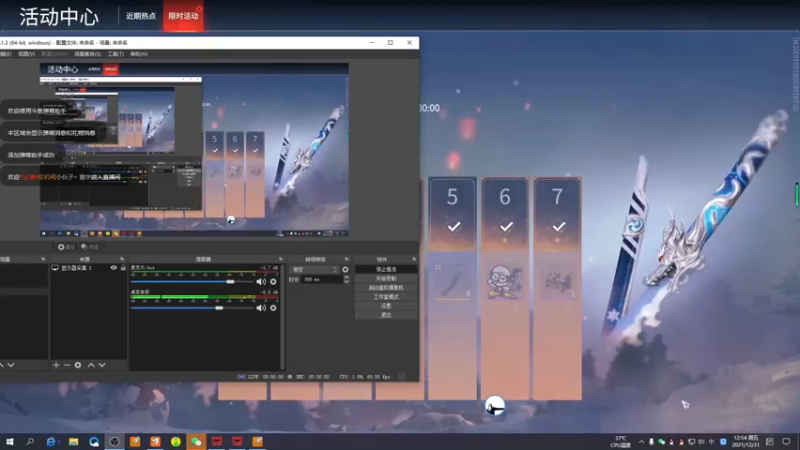Select day 7 reward item thumbnail
The height and width of the screenshot is (450, 800).
coord(557,282)
